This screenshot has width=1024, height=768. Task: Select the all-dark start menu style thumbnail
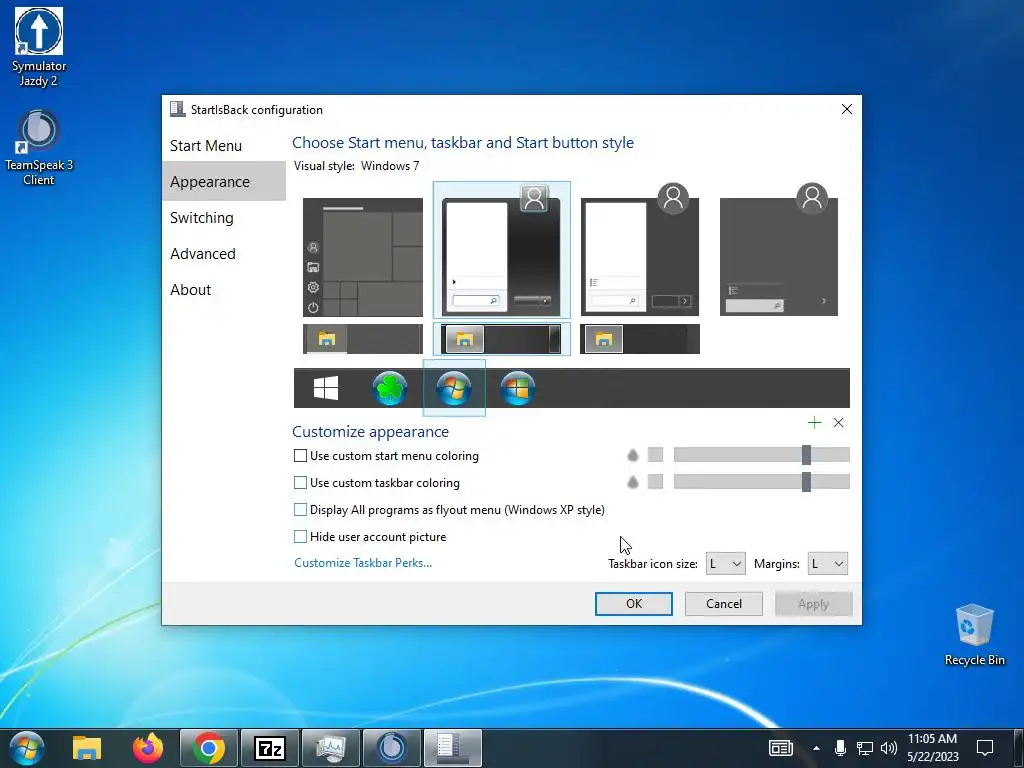pyautogui.click(x=778, y=250)
